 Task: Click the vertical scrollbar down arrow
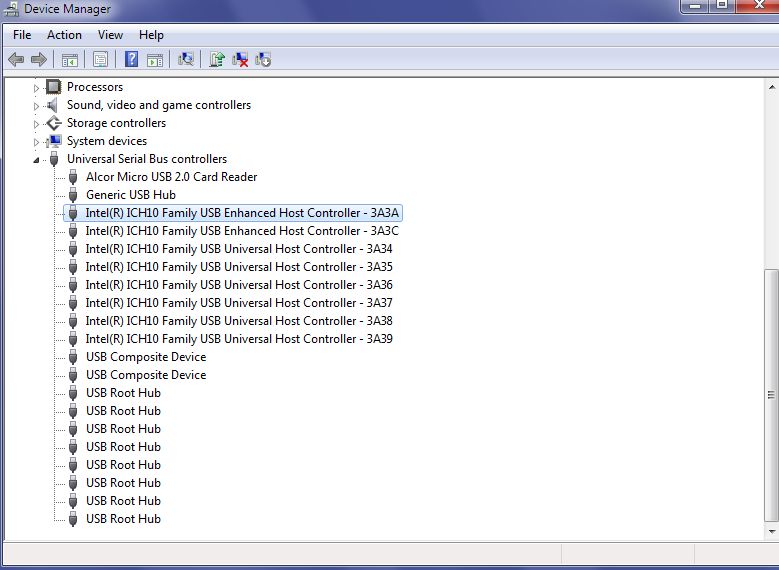772,531
